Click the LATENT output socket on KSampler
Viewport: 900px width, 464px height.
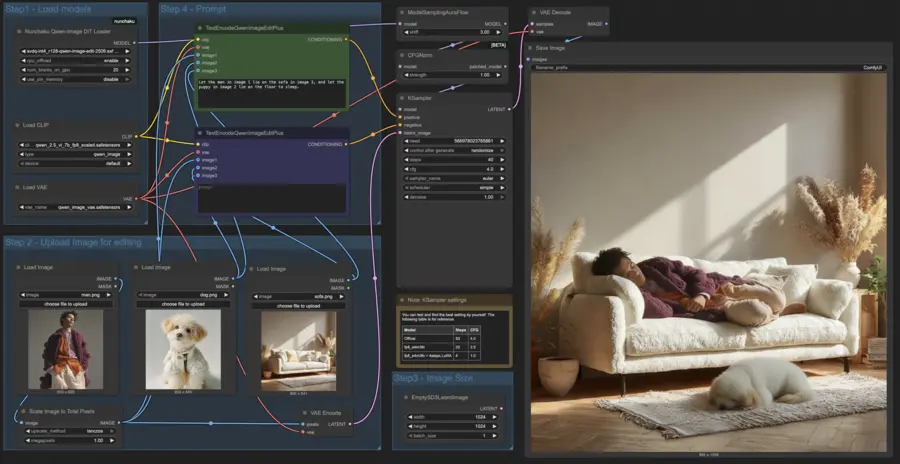509,109
